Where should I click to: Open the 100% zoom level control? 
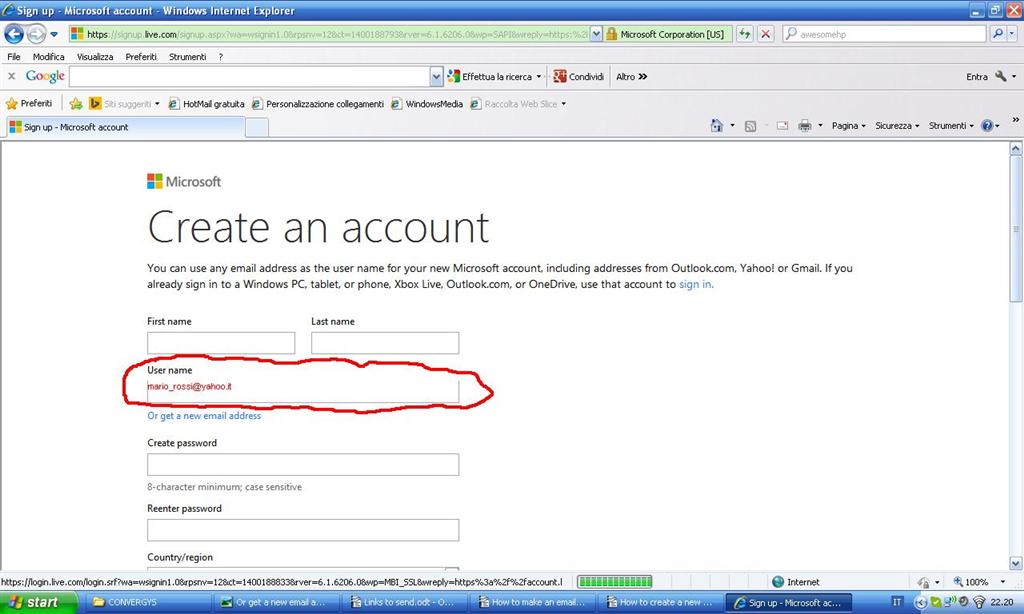978,581
